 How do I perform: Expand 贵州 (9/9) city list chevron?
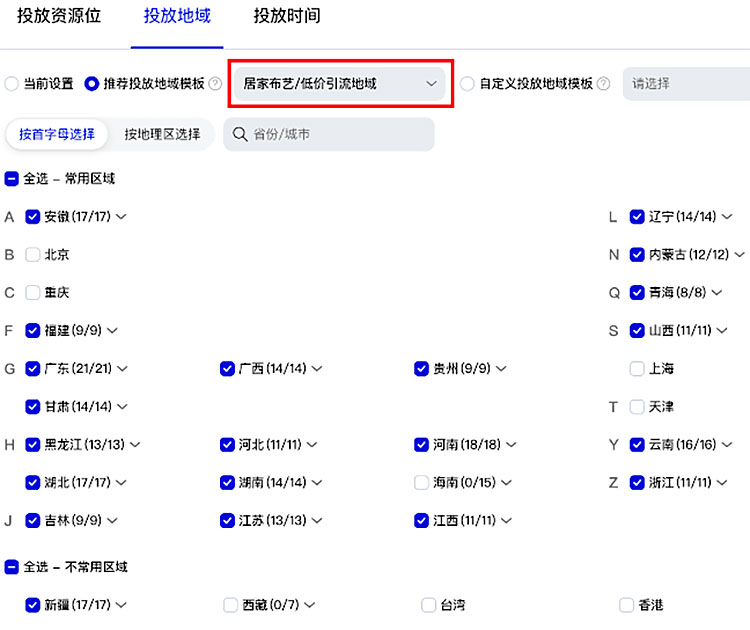[x=501, y=368]
